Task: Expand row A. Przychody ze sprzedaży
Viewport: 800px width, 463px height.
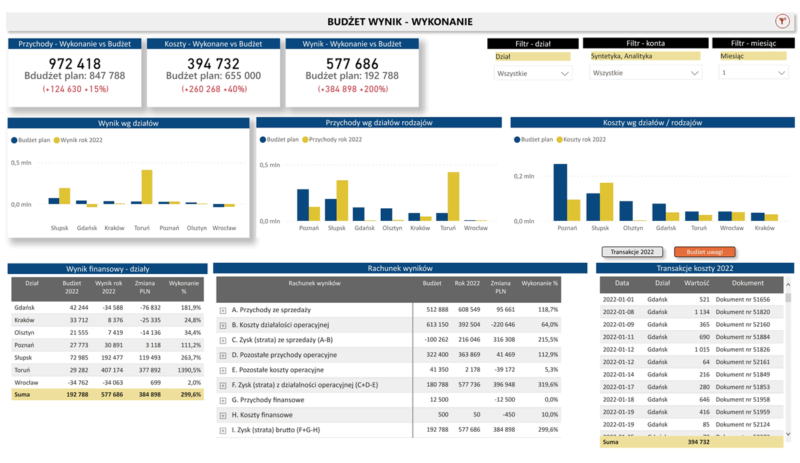Action: [223, 311]
